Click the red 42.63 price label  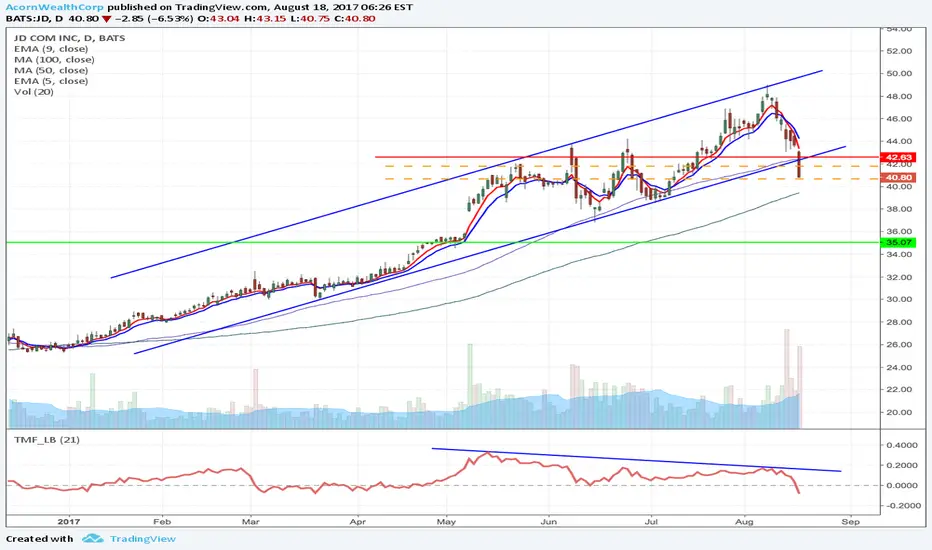[899, 158]
